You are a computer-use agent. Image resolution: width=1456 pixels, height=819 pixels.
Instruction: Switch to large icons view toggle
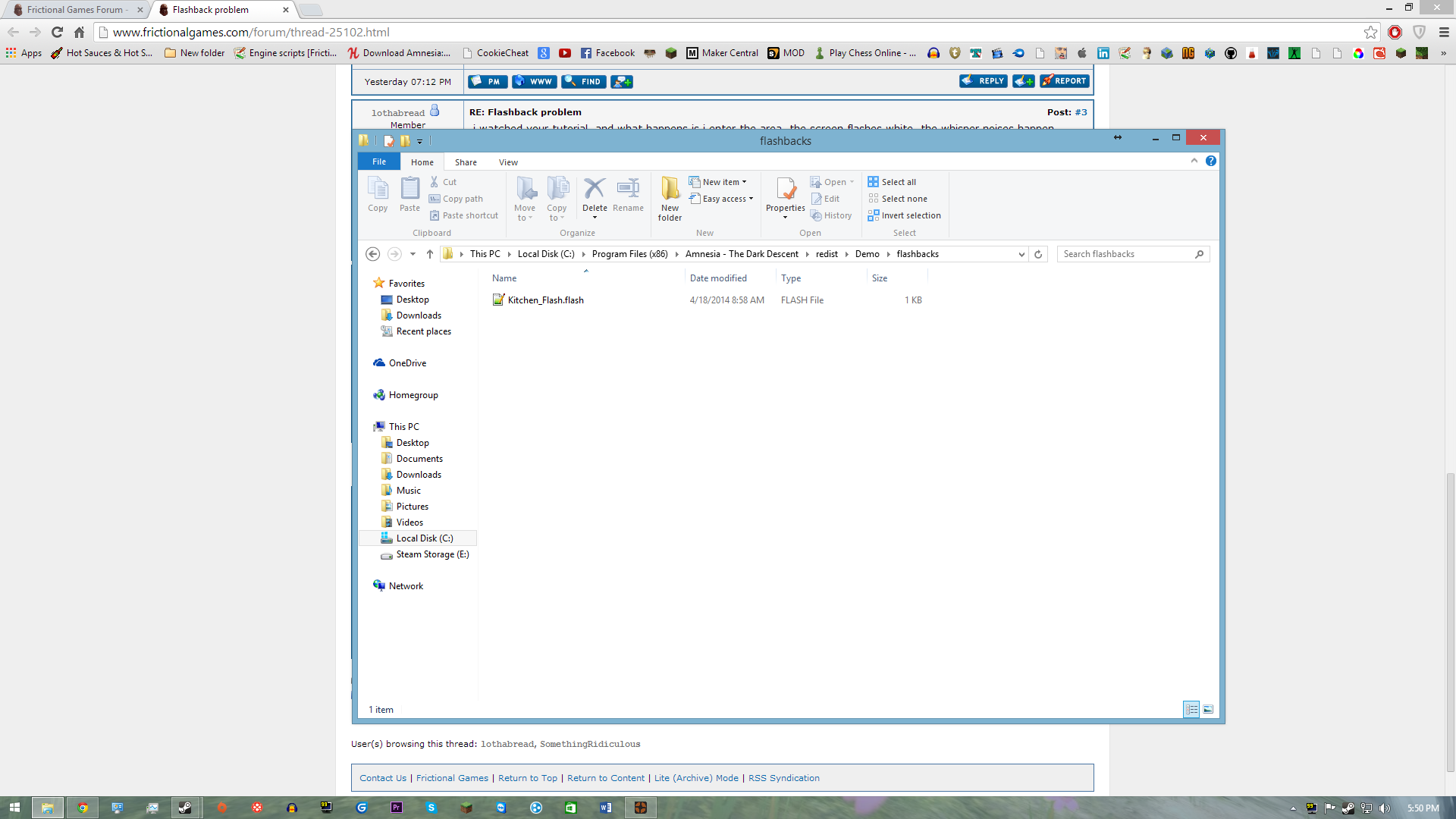pyautogui.click(x=1208, y=710)
